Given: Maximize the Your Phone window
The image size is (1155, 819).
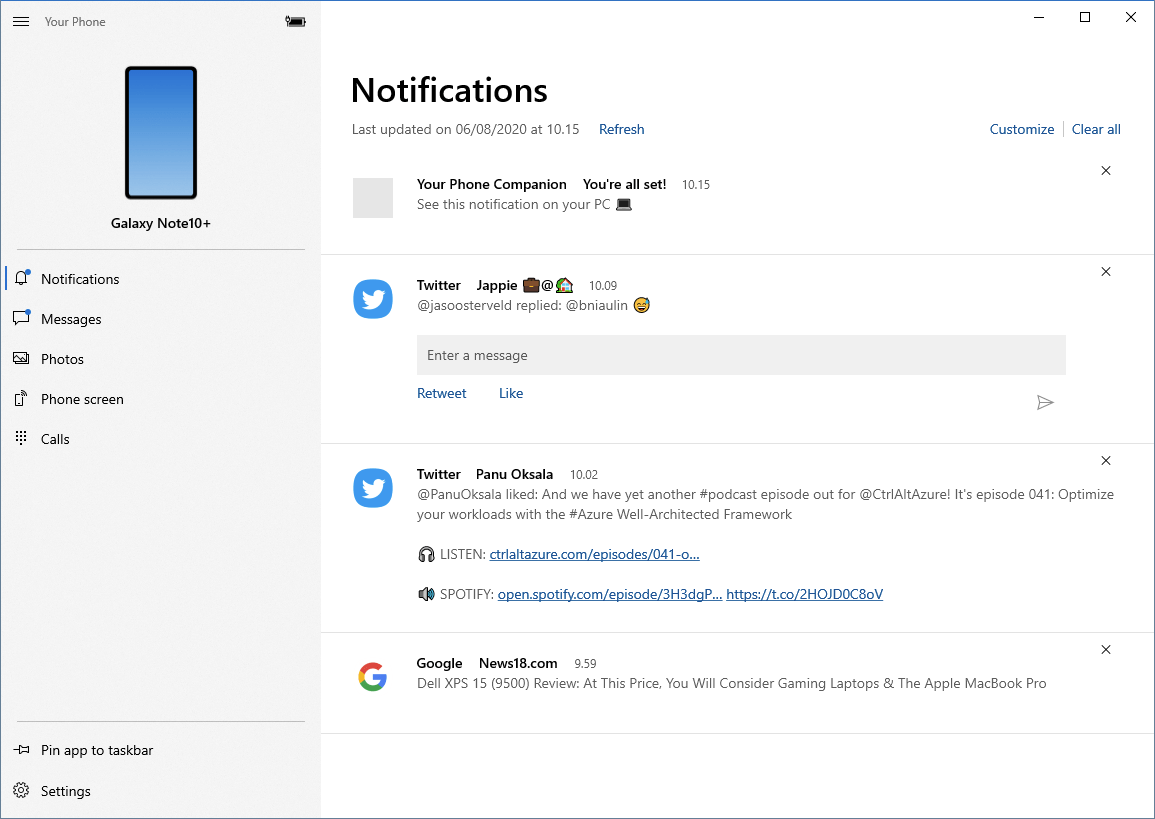Looking at the screenshot, I should 1085,17.
